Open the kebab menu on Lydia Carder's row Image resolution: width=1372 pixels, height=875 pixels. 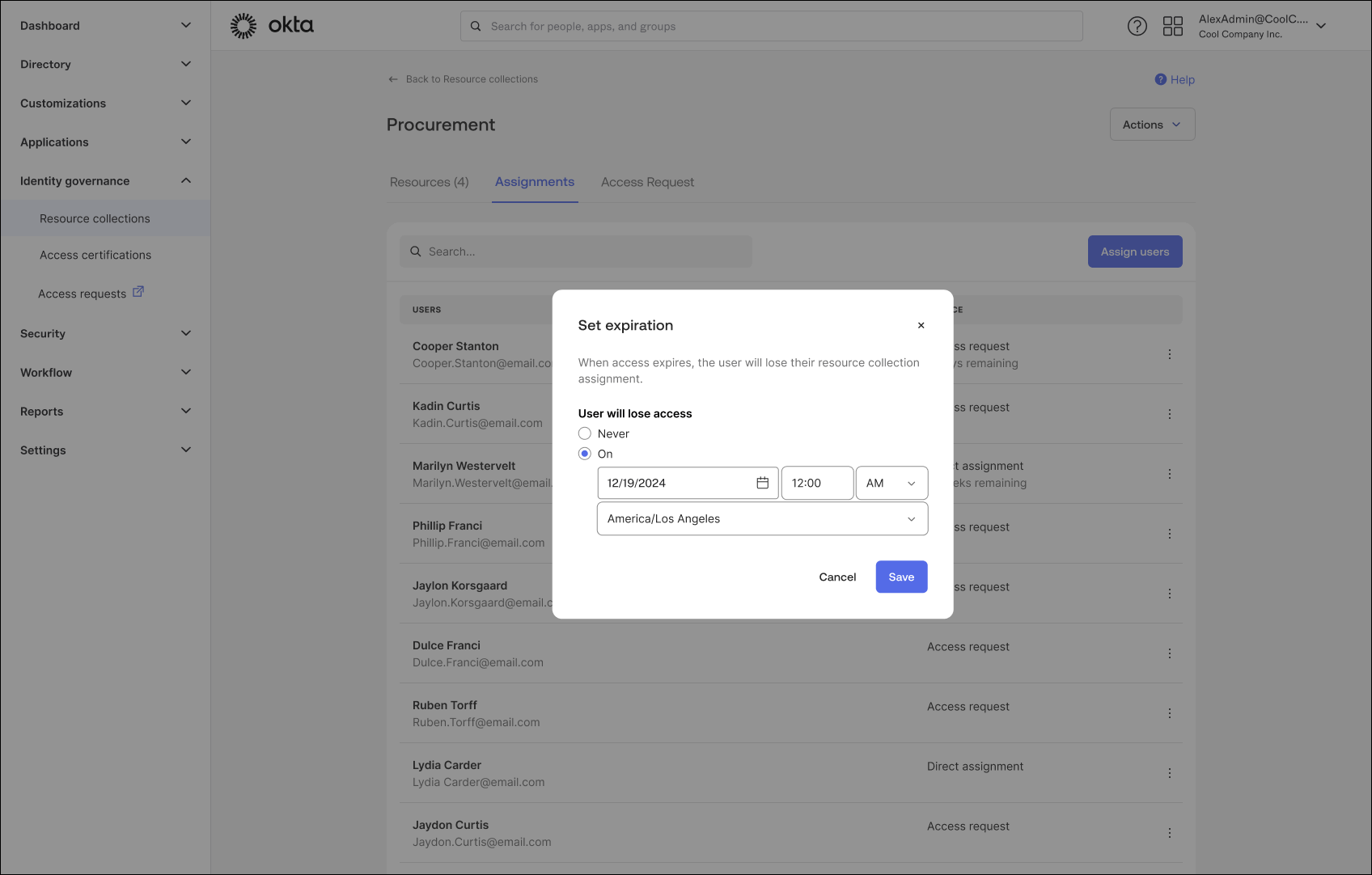tap(1169, 772)
